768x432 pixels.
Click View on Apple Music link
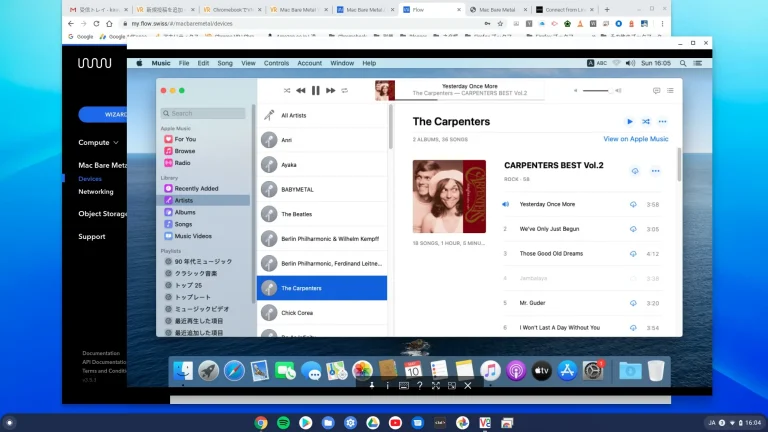[635, 139]
